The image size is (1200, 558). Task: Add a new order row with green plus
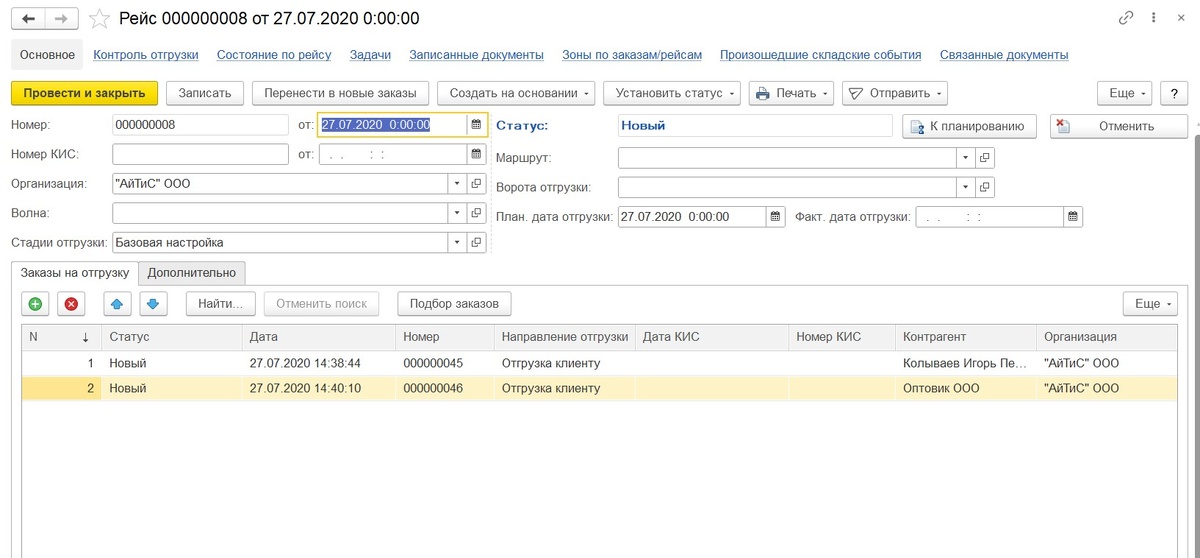pos(36,304)
